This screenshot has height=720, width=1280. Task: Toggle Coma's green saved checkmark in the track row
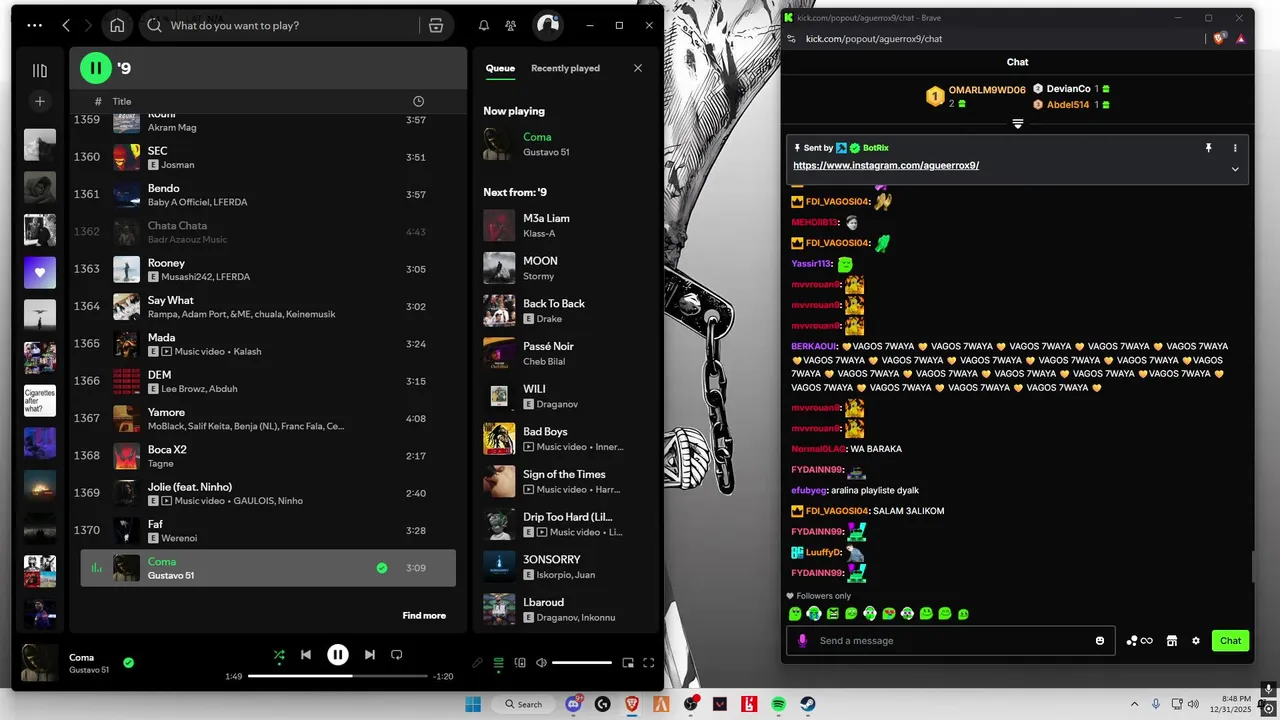[381, 568]
